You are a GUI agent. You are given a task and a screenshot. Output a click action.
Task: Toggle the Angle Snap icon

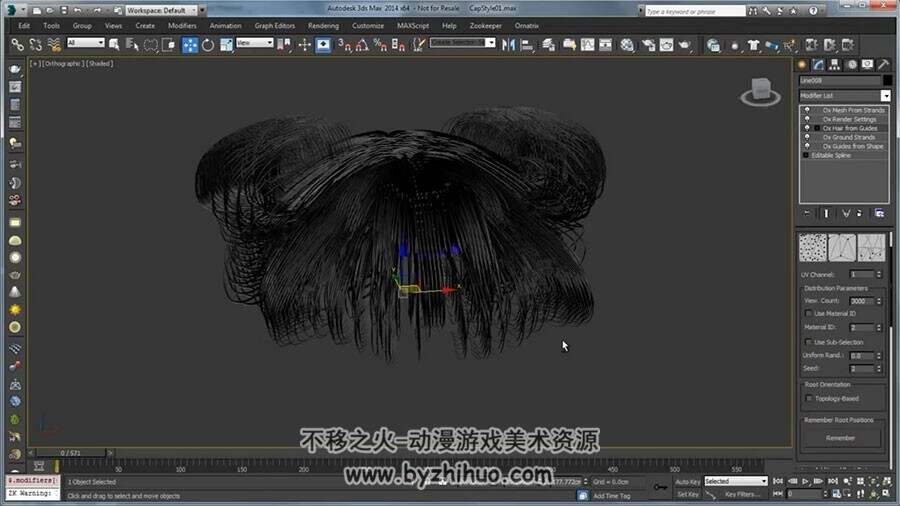coord(362,45)
